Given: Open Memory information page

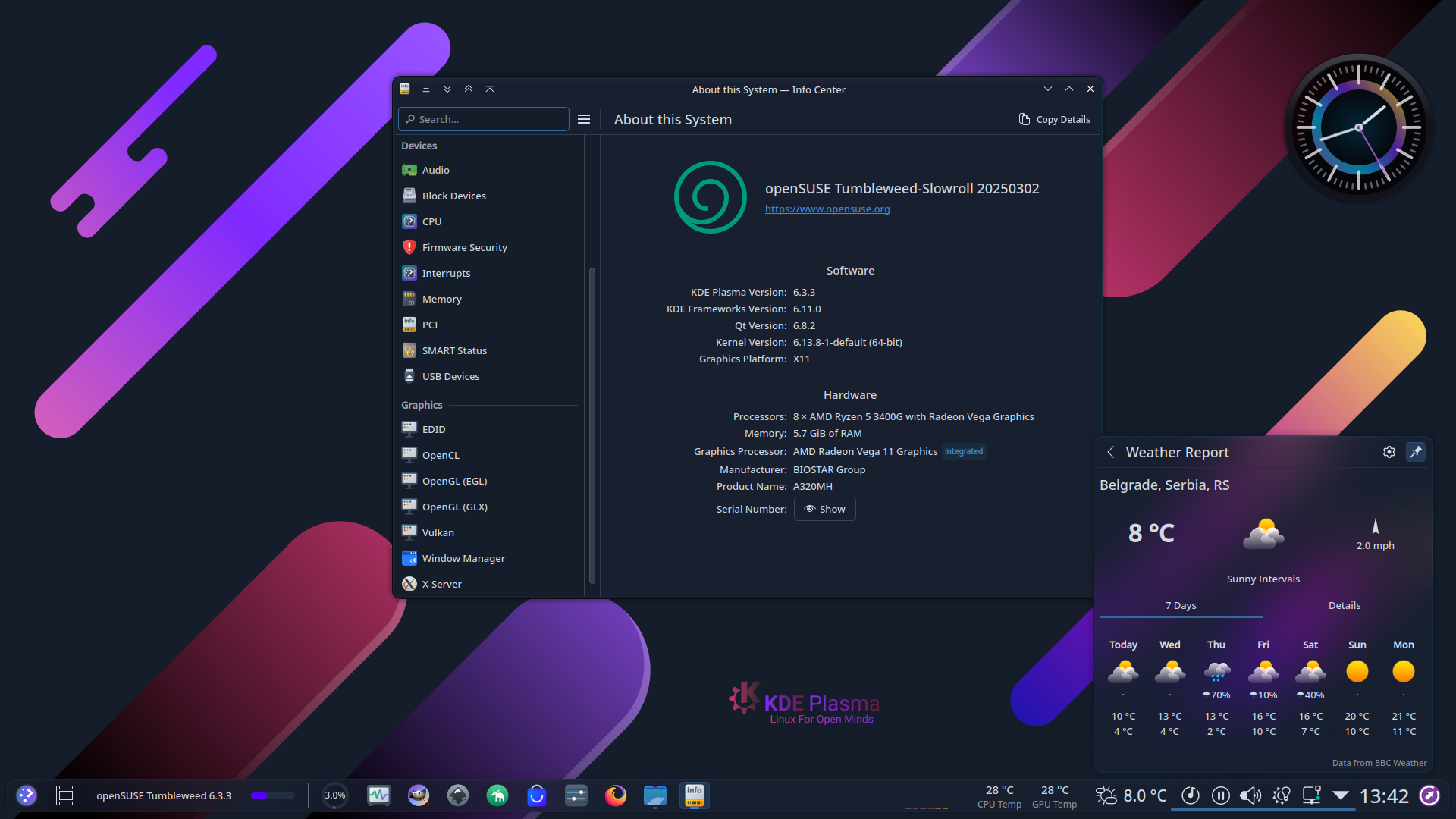Looking at the screenshot, I should pyautogui.click(x=488, y=299).
